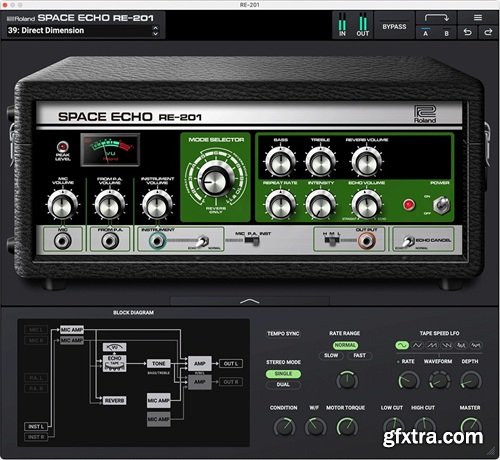
Task: Open the hamburger menu at top right
Action: point(478,18)
